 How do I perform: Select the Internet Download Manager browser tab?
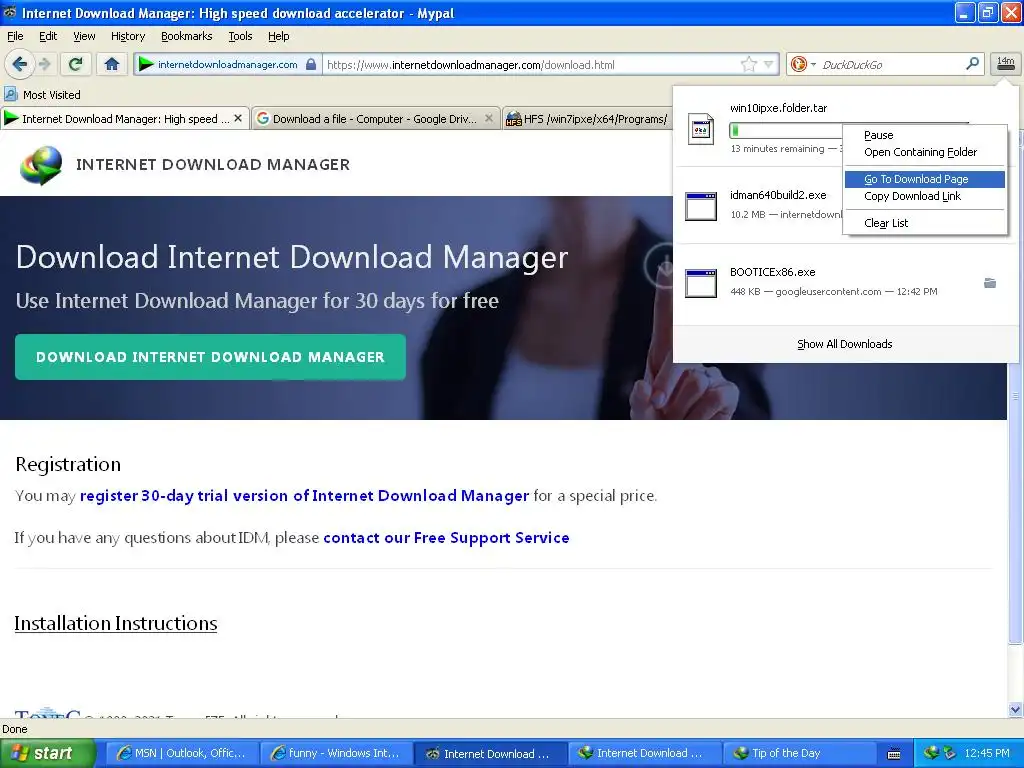(125, 118)
